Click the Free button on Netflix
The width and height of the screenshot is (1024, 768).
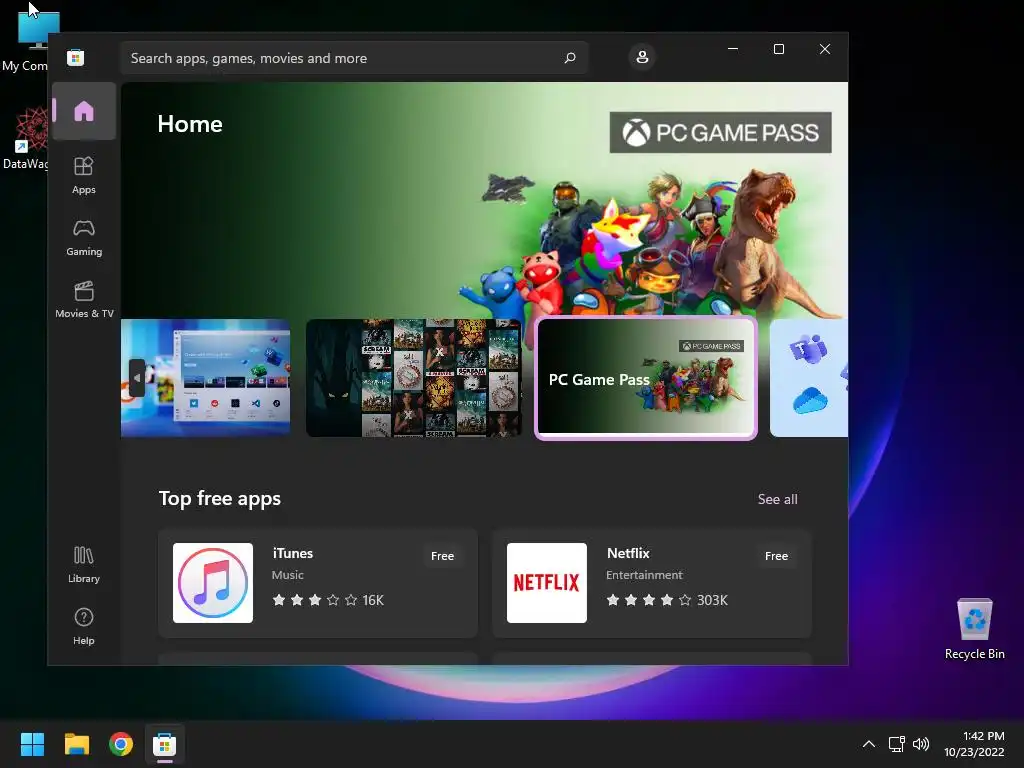pos(776,556)
